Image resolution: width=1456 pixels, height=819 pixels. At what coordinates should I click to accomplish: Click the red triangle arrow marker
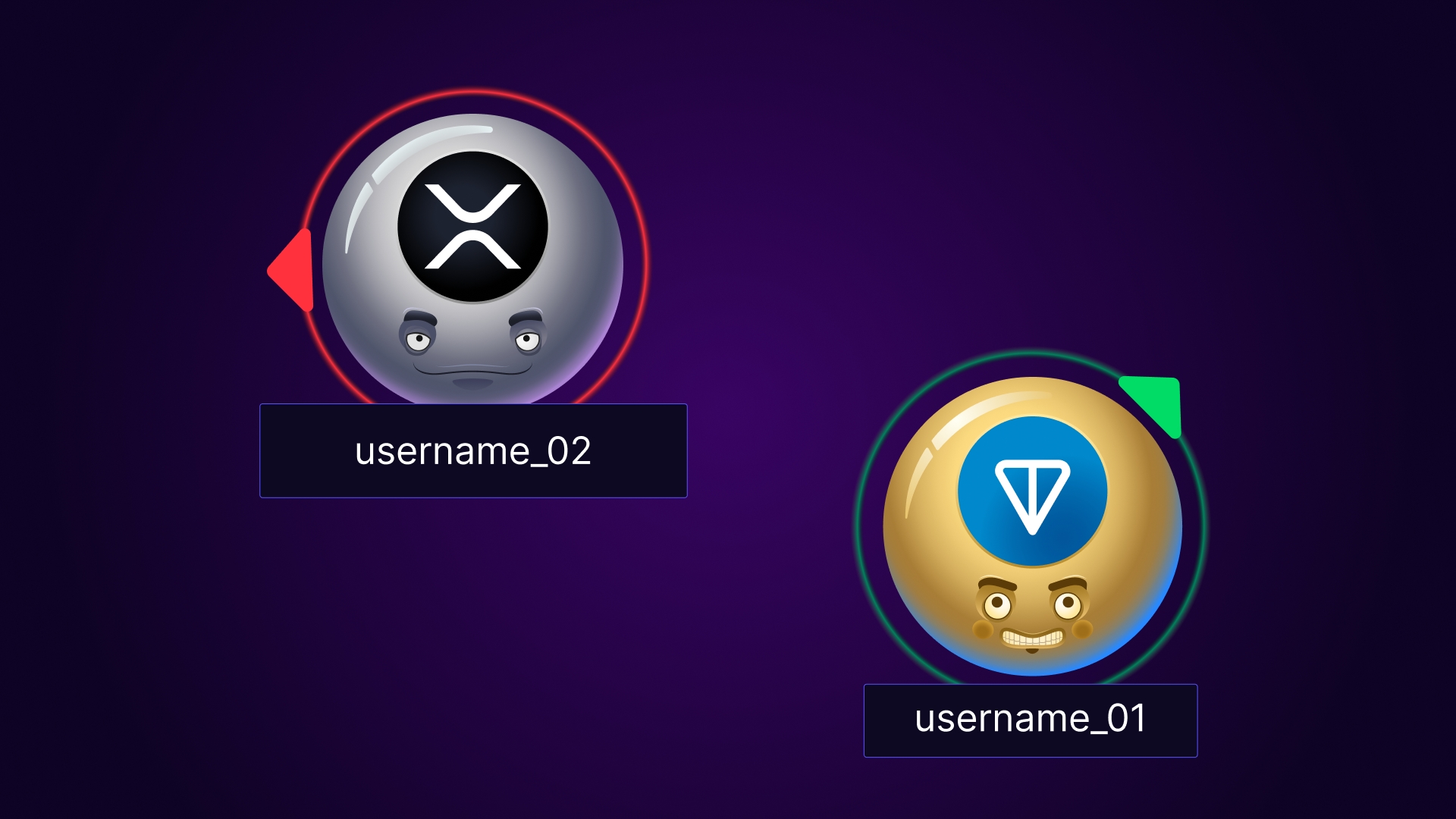[x=294, y=270]
